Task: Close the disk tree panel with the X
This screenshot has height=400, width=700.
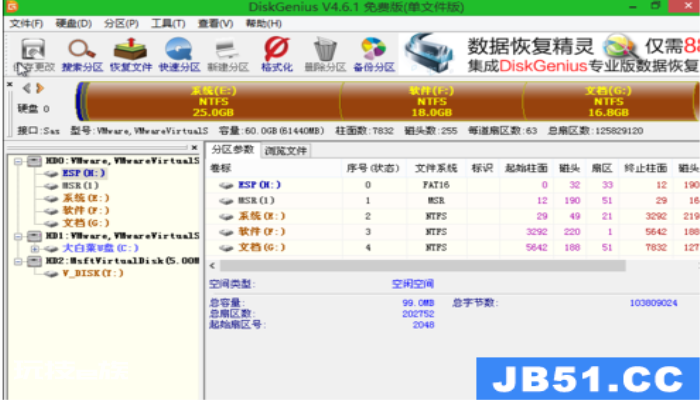Action: (194, 147)
